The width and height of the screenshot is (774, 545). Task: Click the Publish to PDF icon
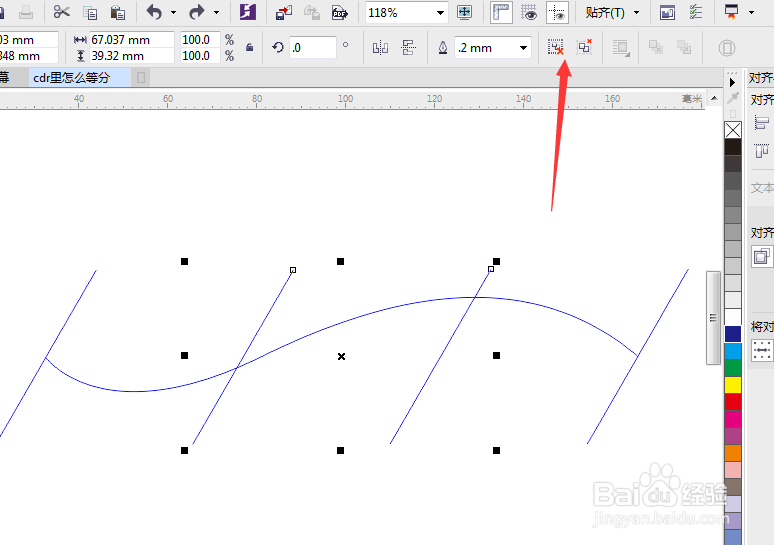340,12
